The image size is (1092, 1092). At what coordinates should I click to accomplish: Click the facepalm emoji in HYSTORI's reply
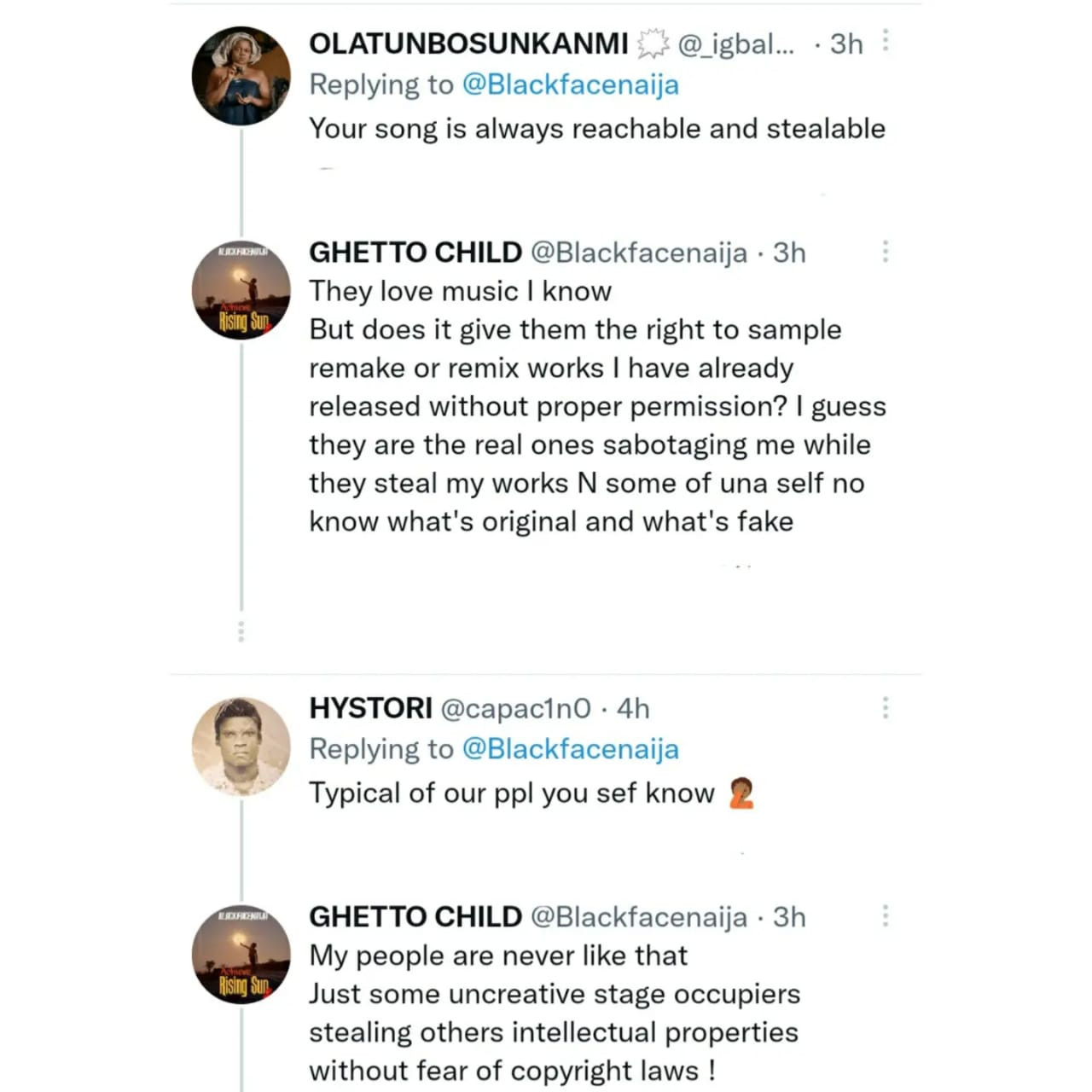[741, 793]
